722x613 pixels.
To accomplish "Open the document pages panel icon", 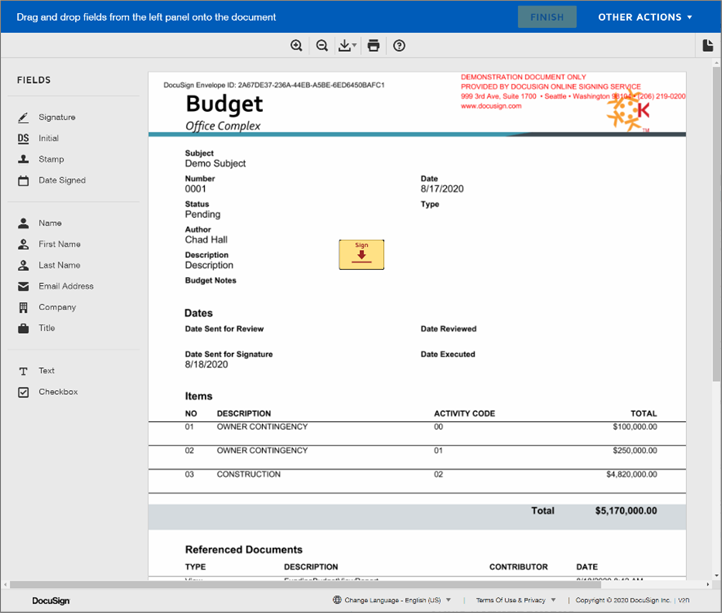I will (707, 46).
